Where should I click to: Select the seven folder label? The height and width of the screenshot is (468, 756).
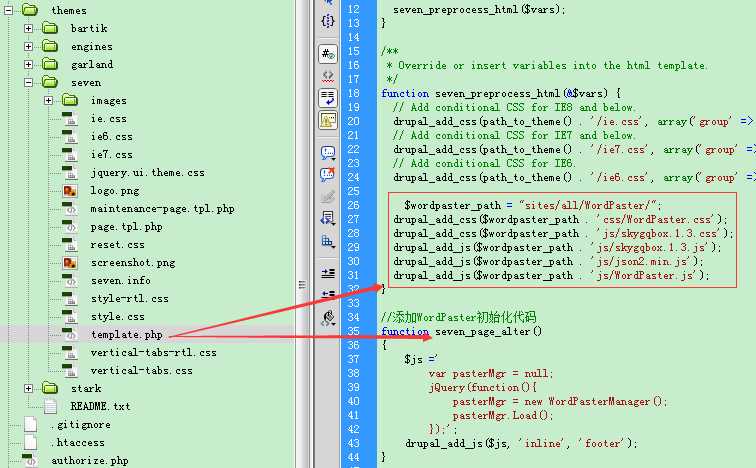tap(86, 83)
